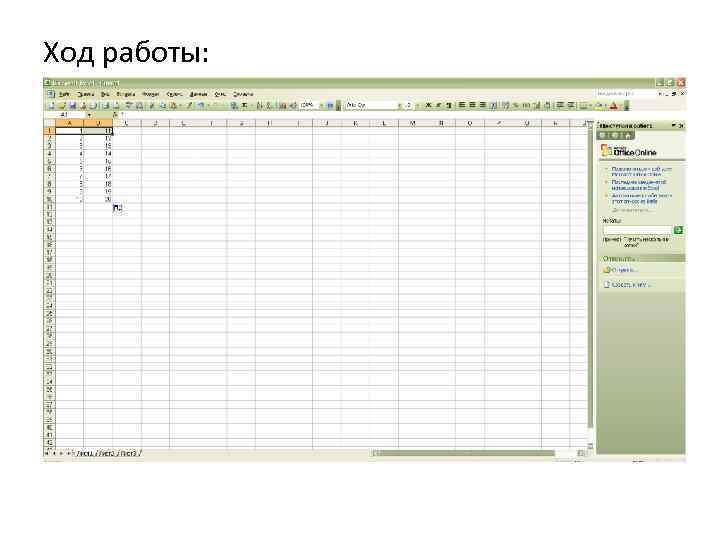The image size is (720, 540).
Task: Open the Вид menu
Action: [105, 94]
